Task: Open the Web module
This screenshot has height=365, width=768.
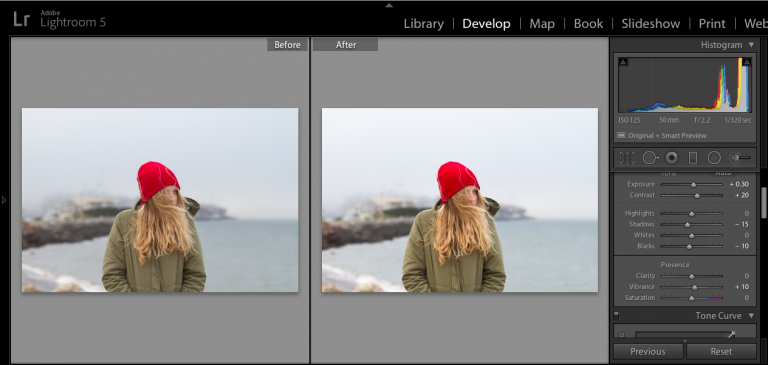Action: click(x=755, y=24)
